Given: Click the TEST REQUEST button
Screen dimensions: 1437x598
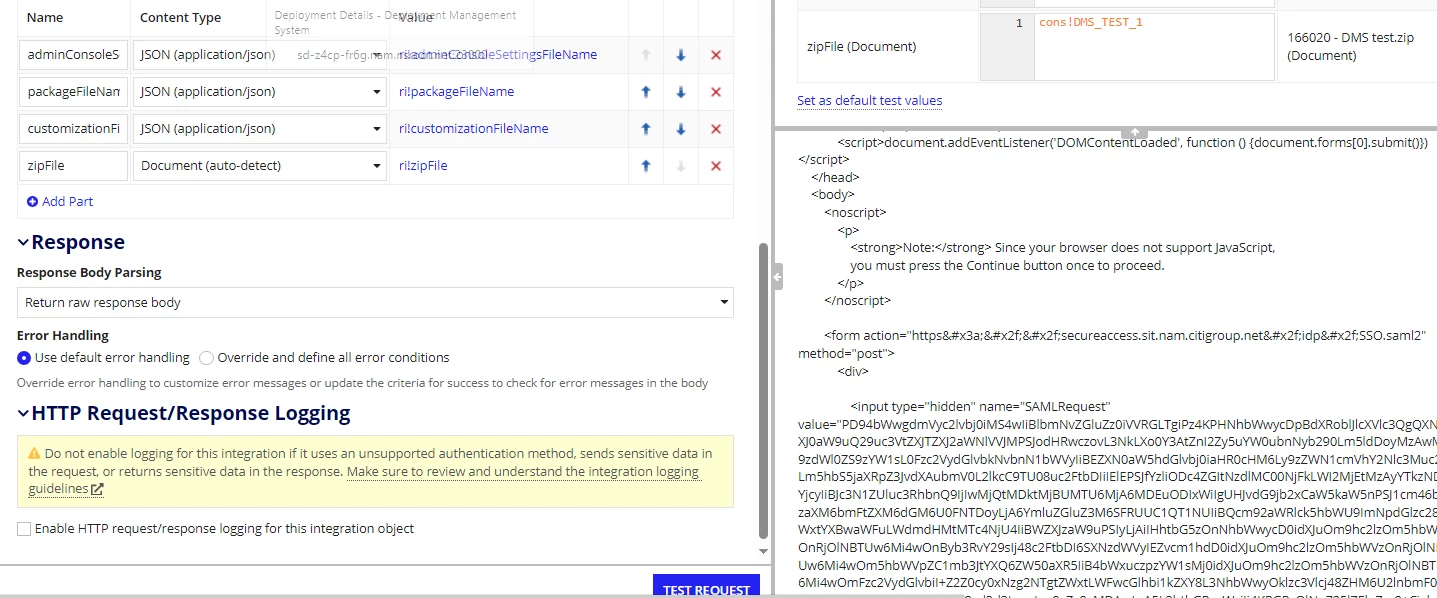Looking at the screenshot, I should [706, 587].
